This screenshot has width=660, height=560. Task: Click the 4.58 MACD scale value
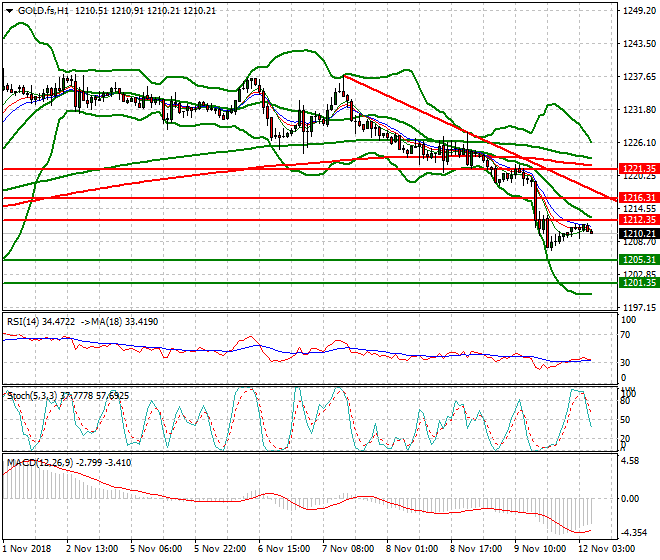tap(630, 461)
